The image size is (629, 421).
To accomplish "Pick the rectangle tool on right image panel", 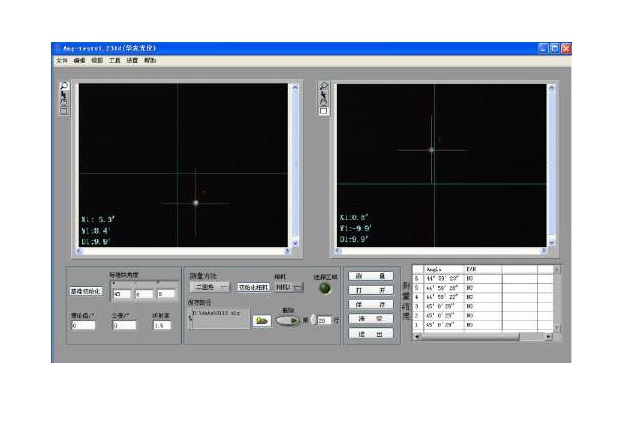I will point(324,111).
